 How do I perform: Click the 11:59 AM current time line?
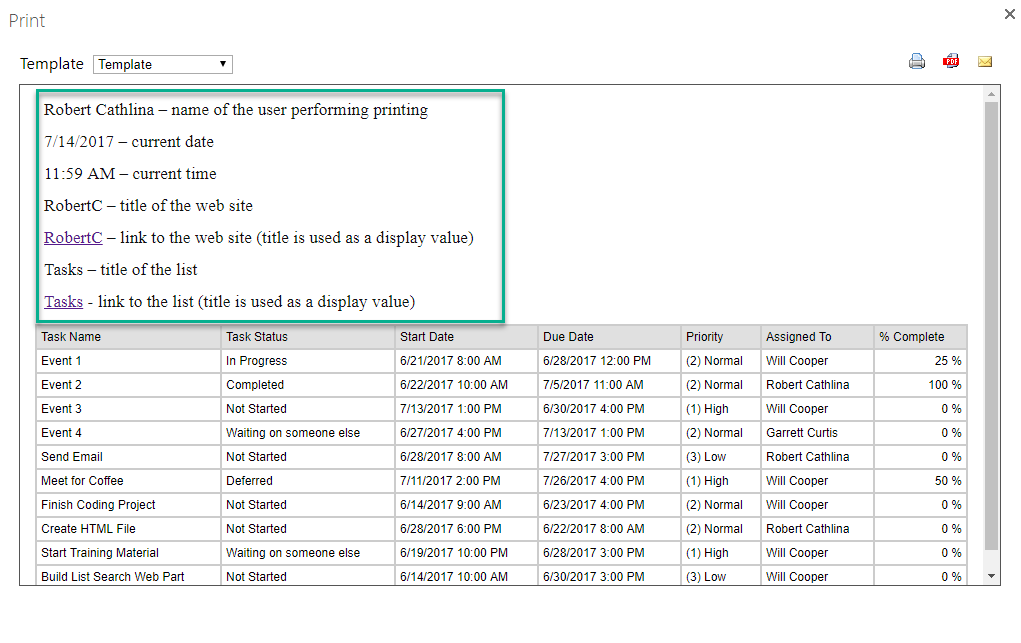130,174
